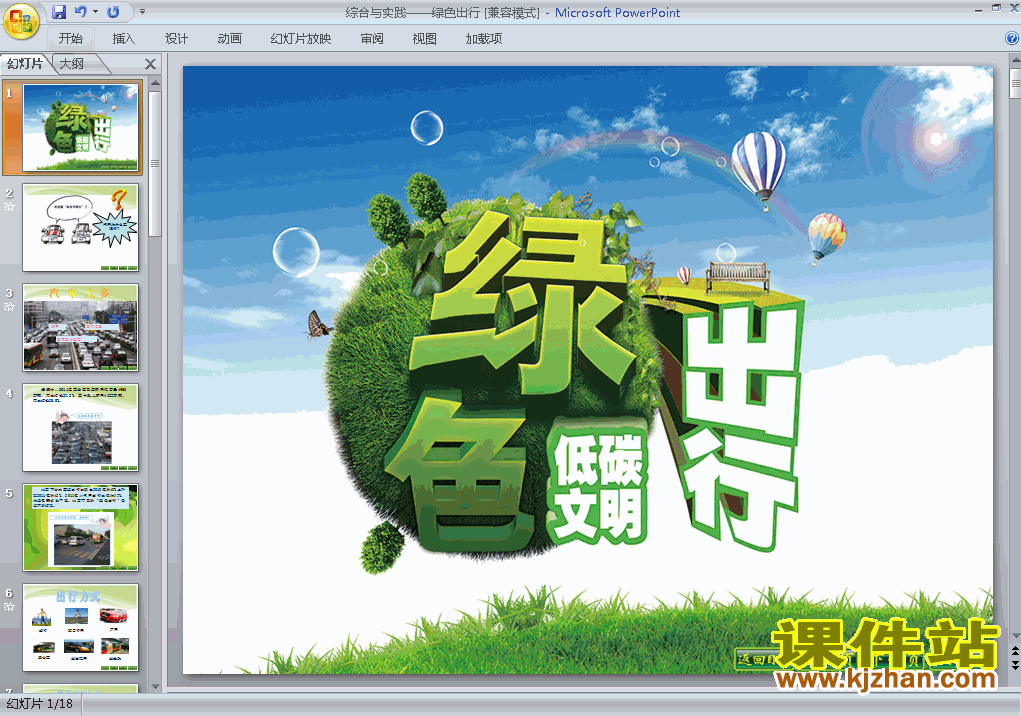Go to next slide with double down arrow
This screenshot has width=1021, height=716.
tap(1015, 664)
